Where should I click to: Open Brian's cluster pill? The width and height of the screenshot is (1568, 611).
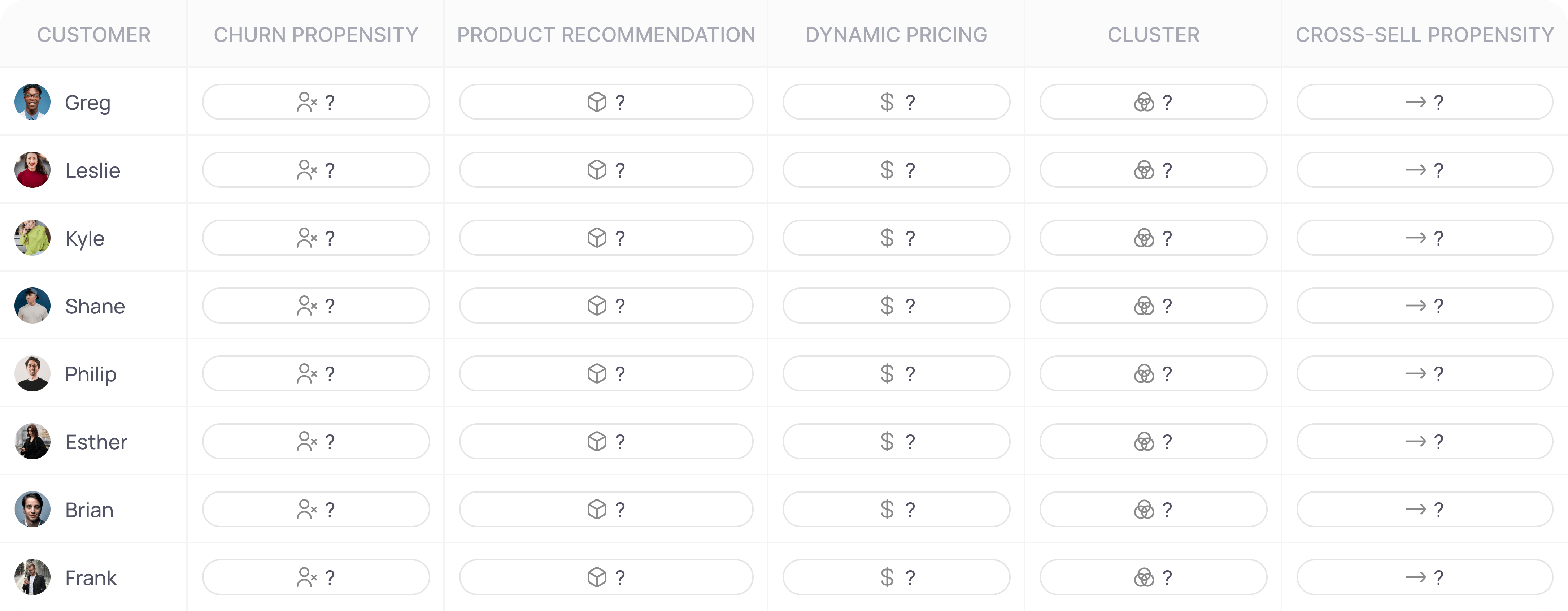tap(1153, 509)
